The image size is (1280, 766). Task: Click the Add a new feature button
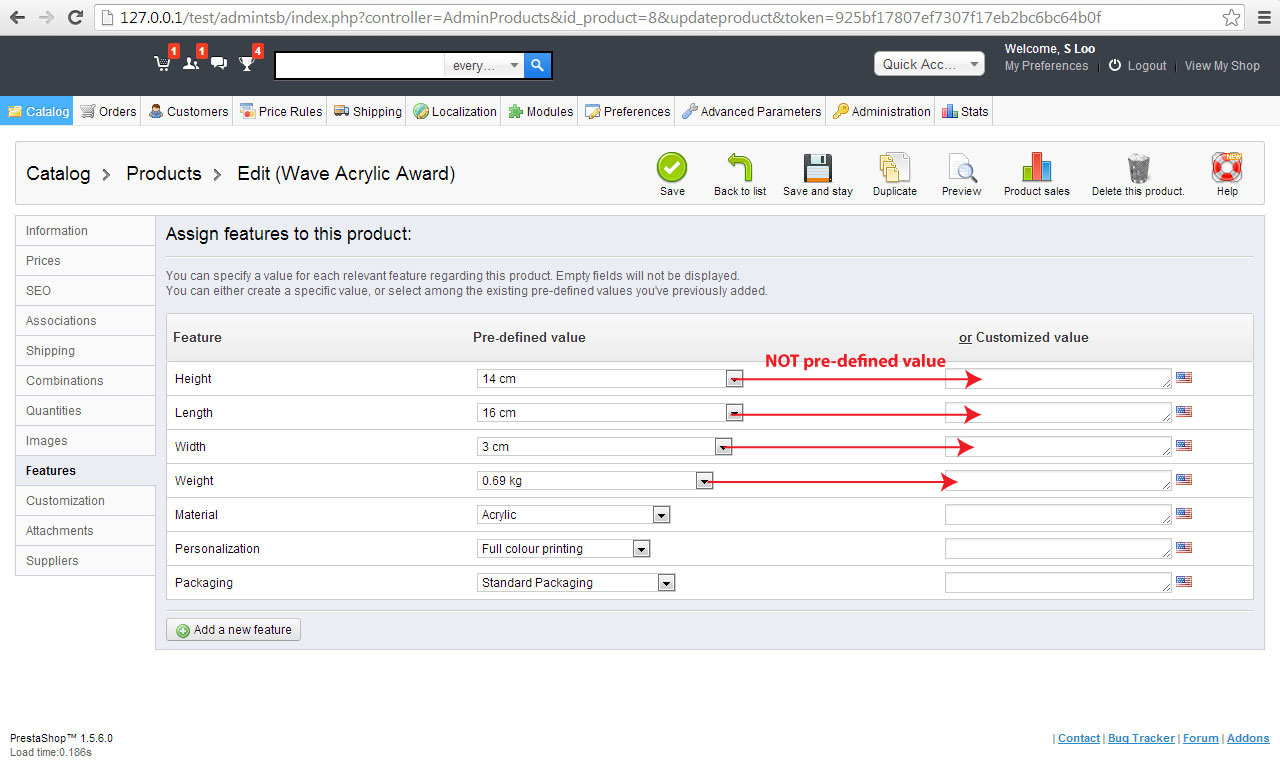(x=233, y=630)
